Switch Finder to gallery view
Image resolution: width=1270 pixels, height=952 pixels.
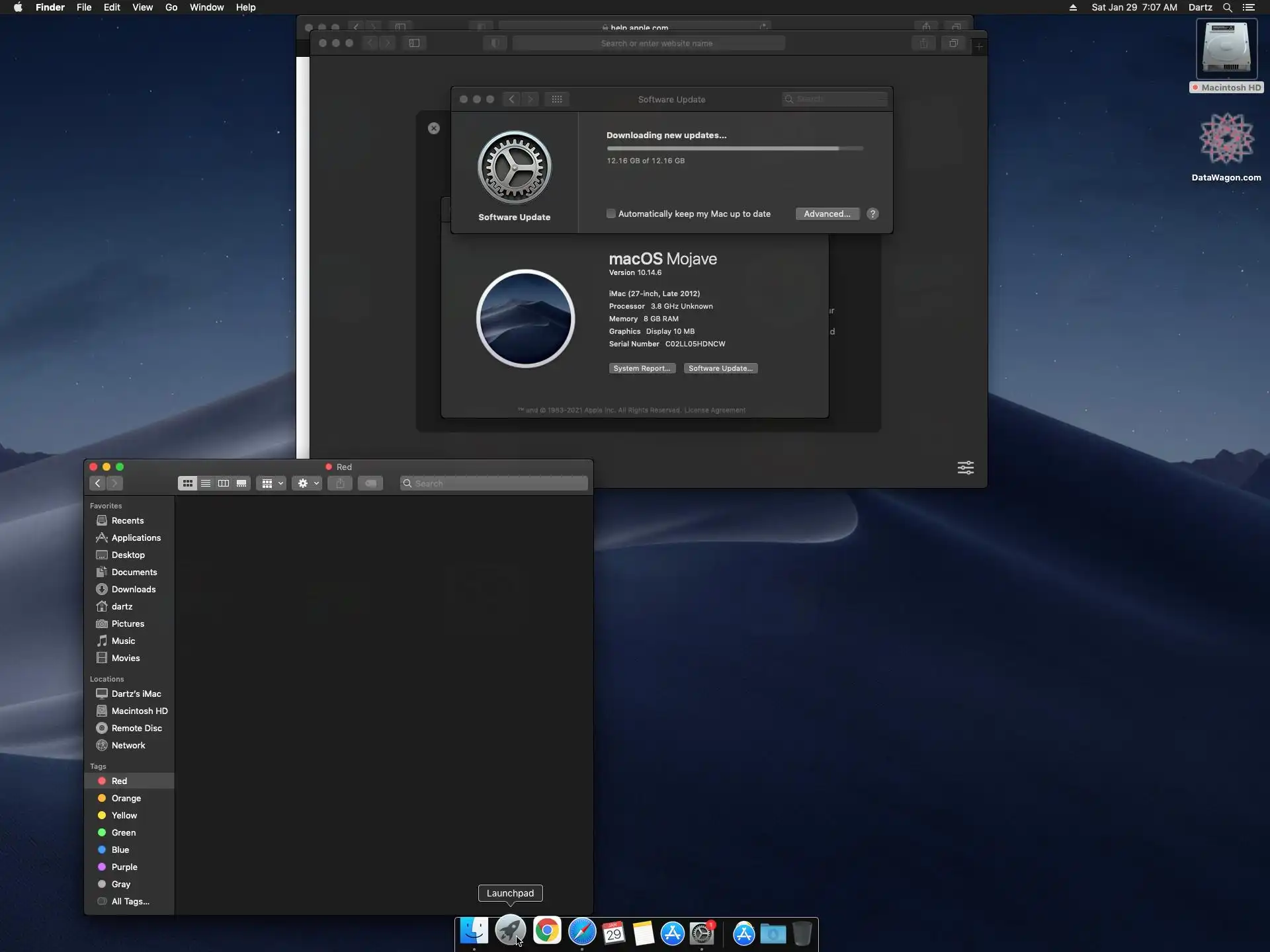(x=241, y=483)
